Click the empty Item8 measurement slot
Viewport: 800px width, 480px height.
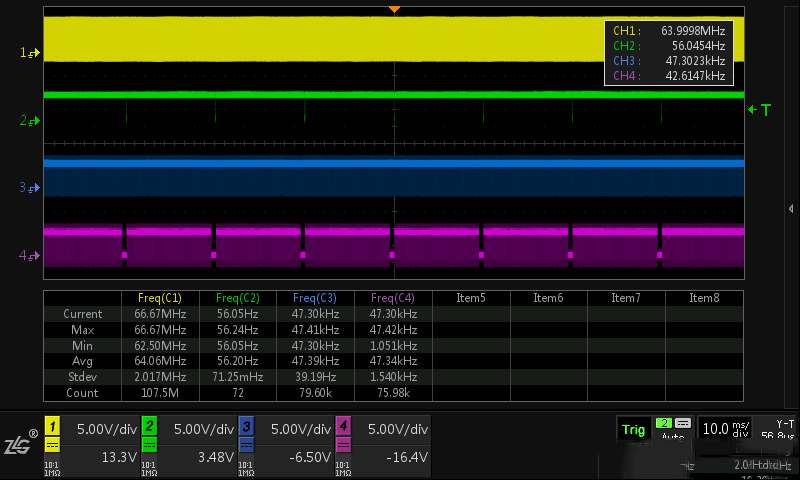click(x=704, y=298)
